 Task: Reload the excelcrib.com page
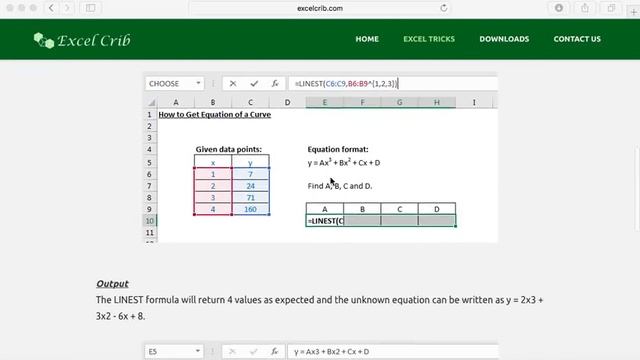coord(444,8)
